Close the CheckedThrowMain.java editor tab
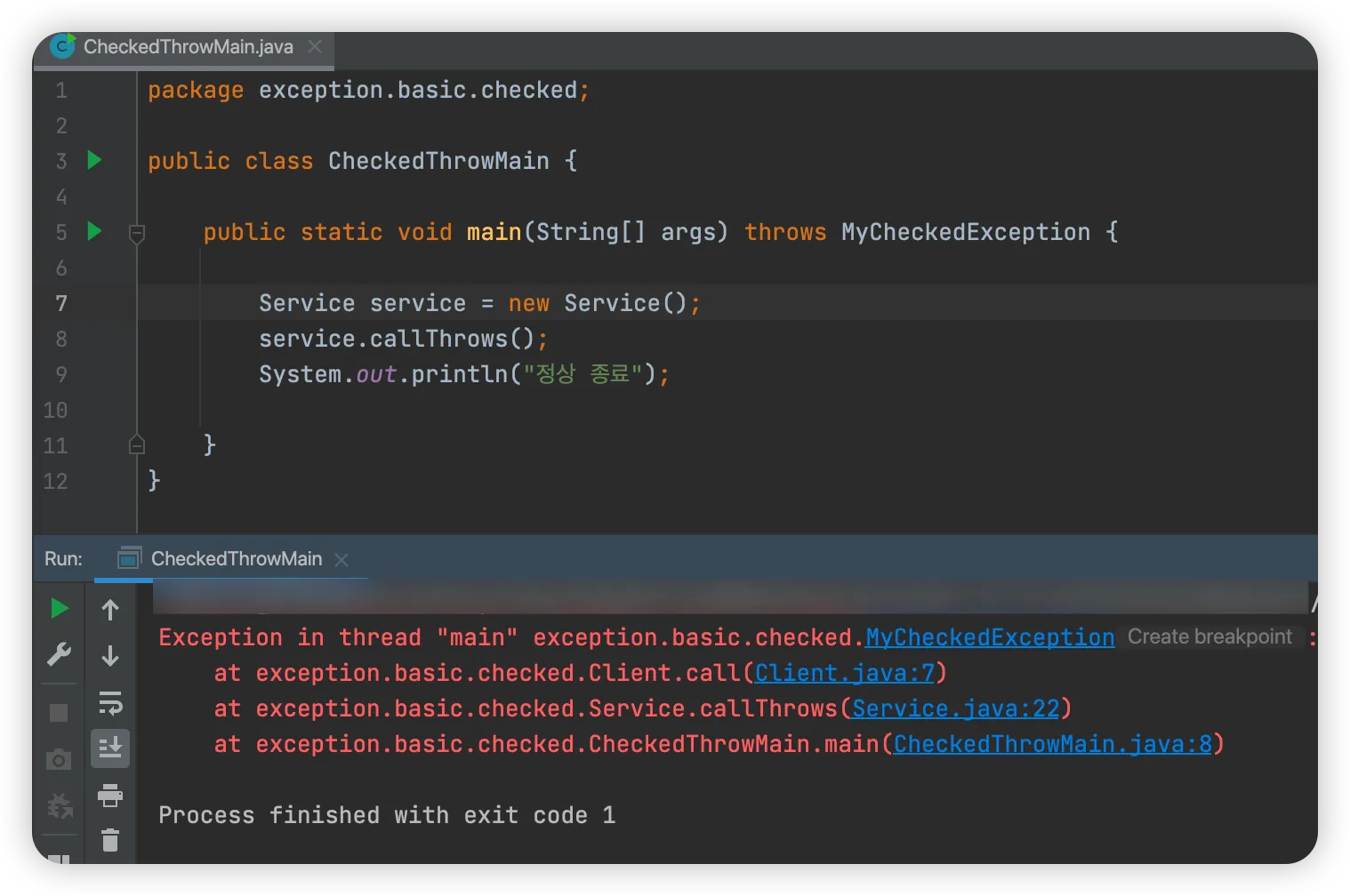The image size is (1350, 896). (315, 46)
